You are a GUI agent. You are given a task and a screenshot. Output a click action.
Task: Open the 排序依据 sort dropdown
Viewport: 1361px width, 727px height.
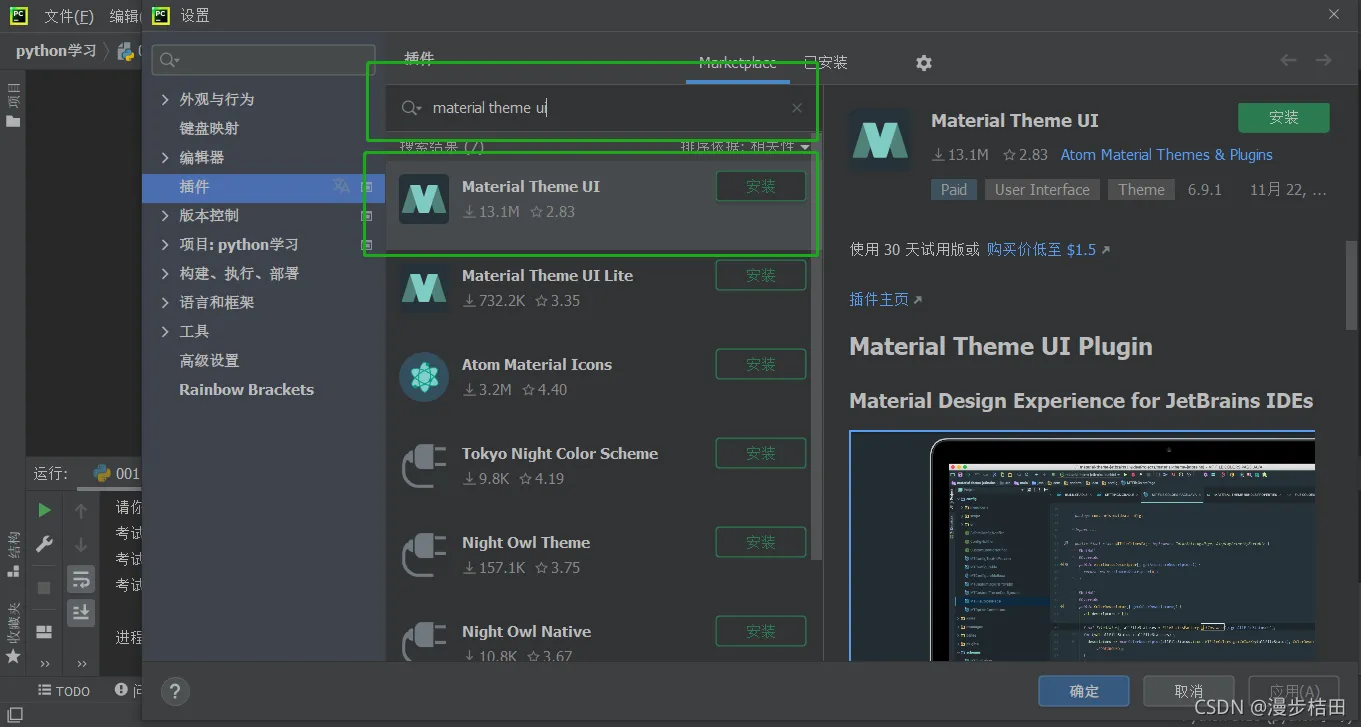click(746, 147)
